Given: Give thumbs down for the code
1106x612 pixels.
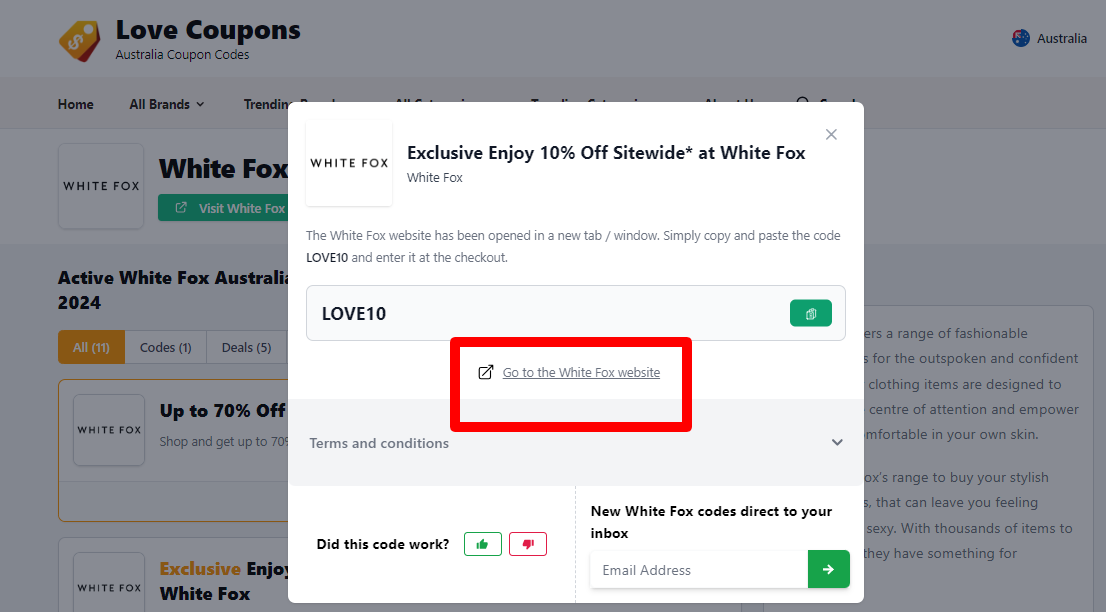Looking at the screenshot, I should pos(528,544).
